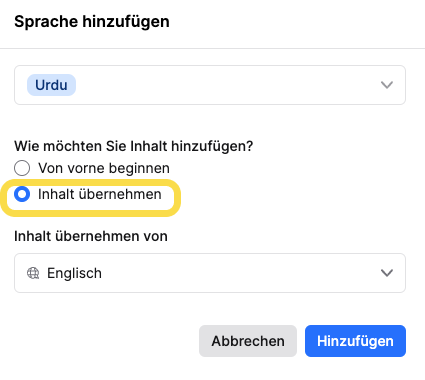The height and width of the screenshot is (380, 425).
Task: Click the 'Von vorne beginnen' label text
Action: (104, 168)
